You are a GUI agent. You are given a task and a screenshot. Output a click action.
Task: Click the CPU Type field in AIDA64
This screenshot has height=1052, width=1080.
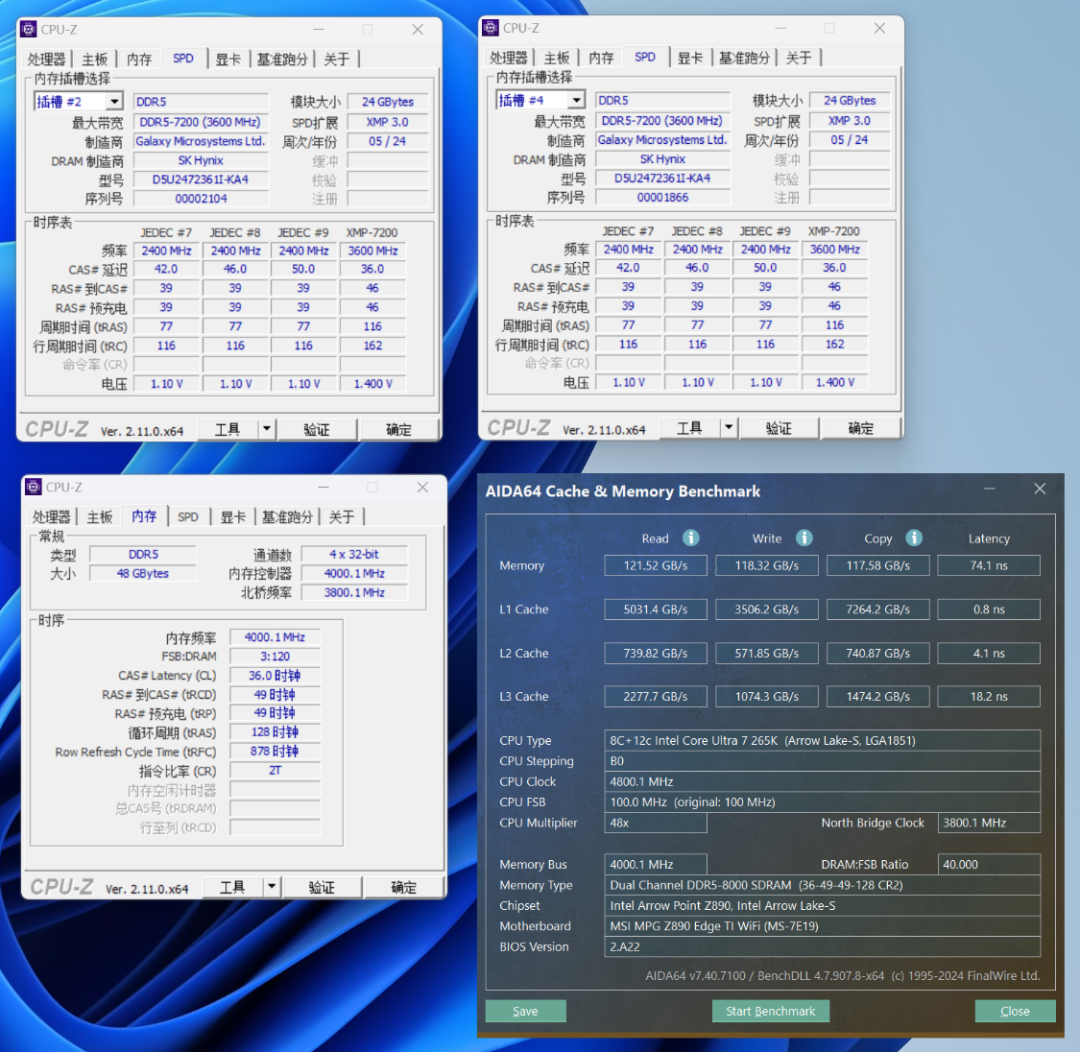(x=822, y=741)
